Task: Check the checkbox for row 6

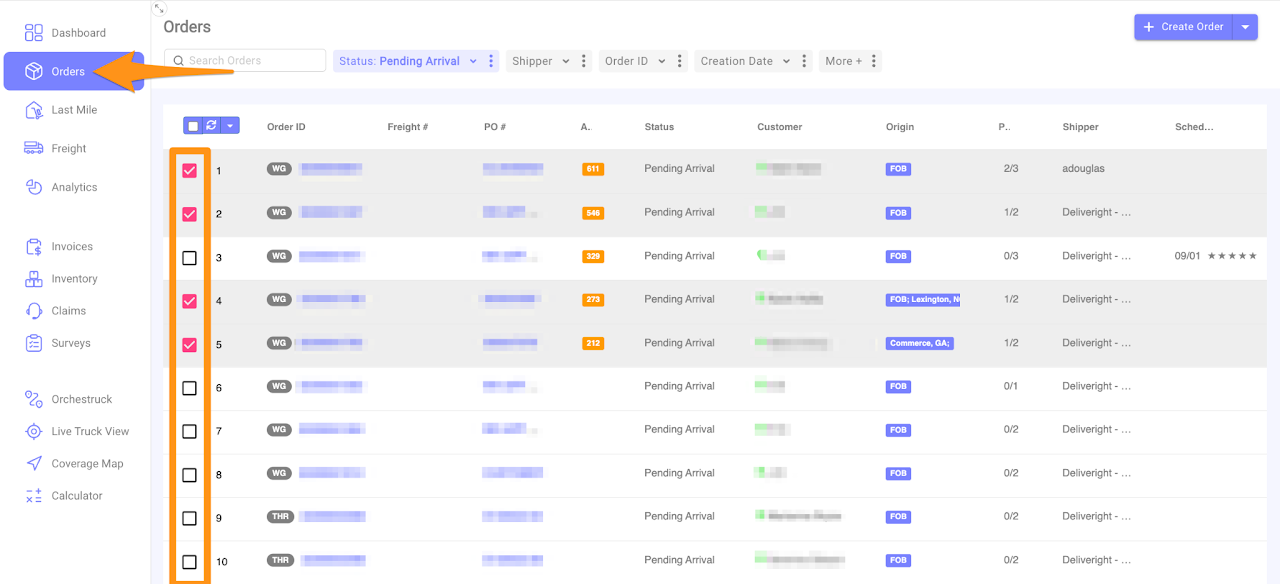Action: pyautogui.click(x=189, y=388)
